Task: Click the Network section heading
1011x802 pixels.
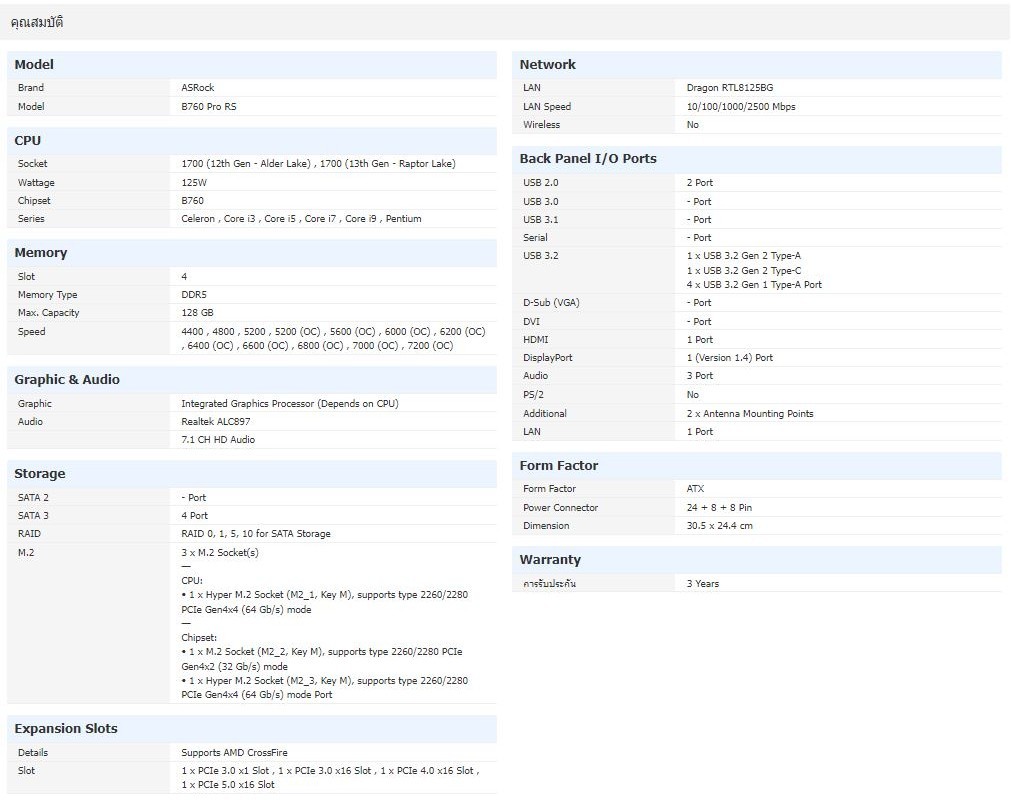Action: coord(548,65)
